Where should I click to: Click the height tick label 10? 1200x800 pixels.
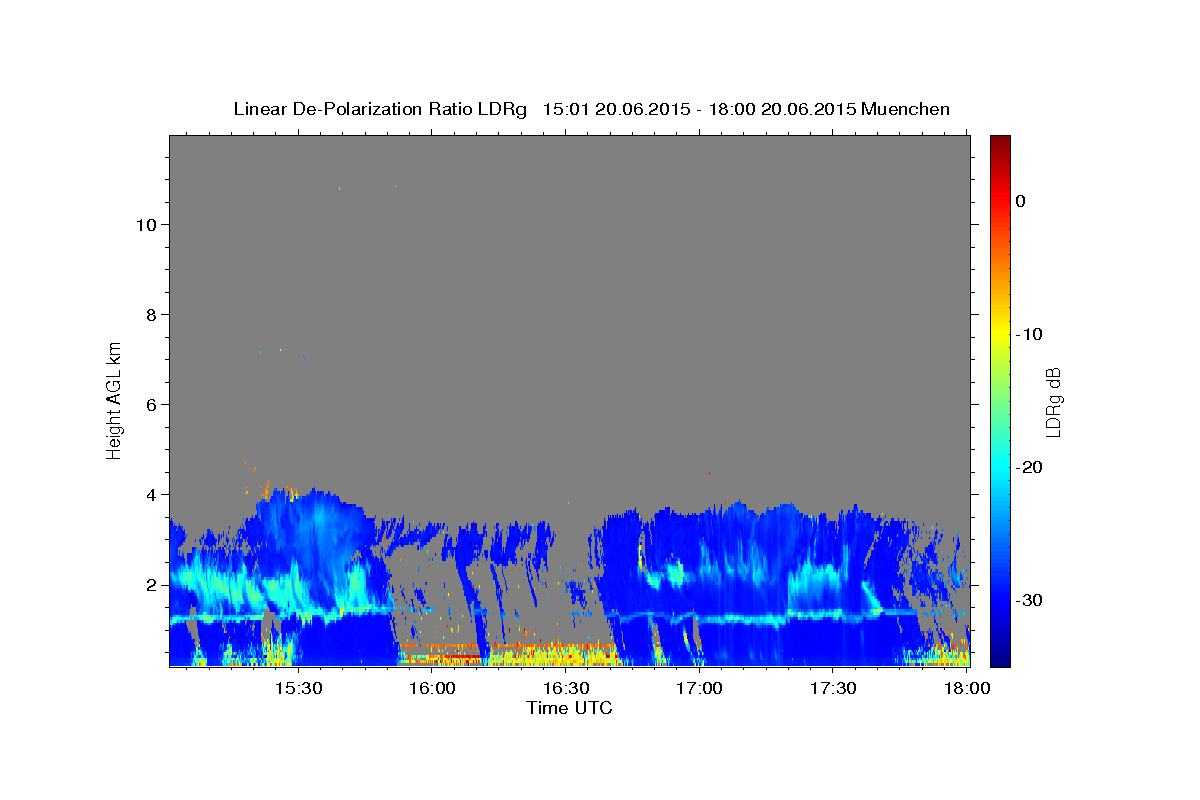click(x=145, y=224)
